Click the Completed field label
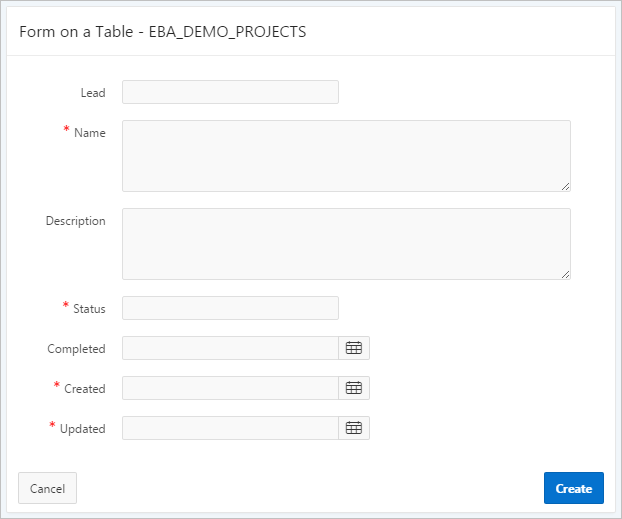 76,349
